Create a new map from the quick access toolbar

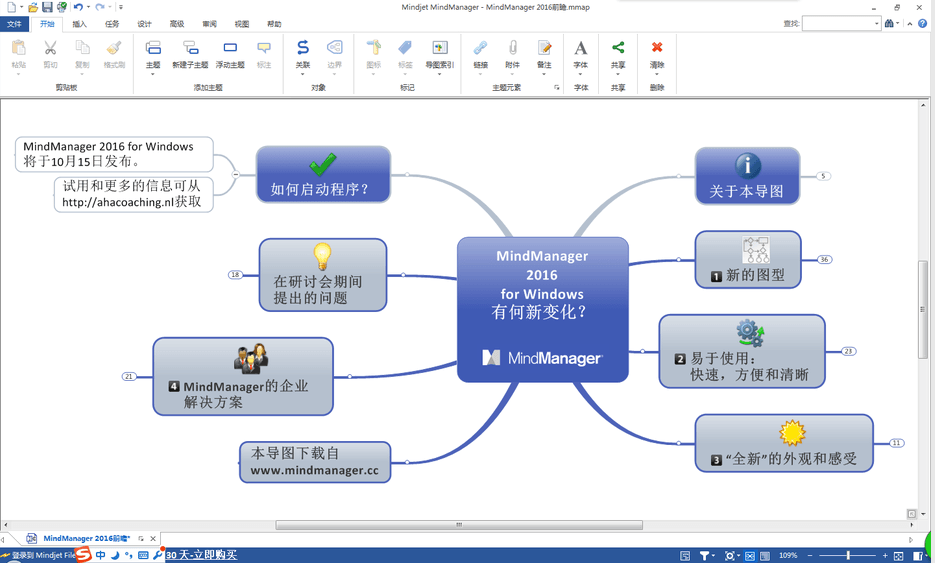coord(11,7)
